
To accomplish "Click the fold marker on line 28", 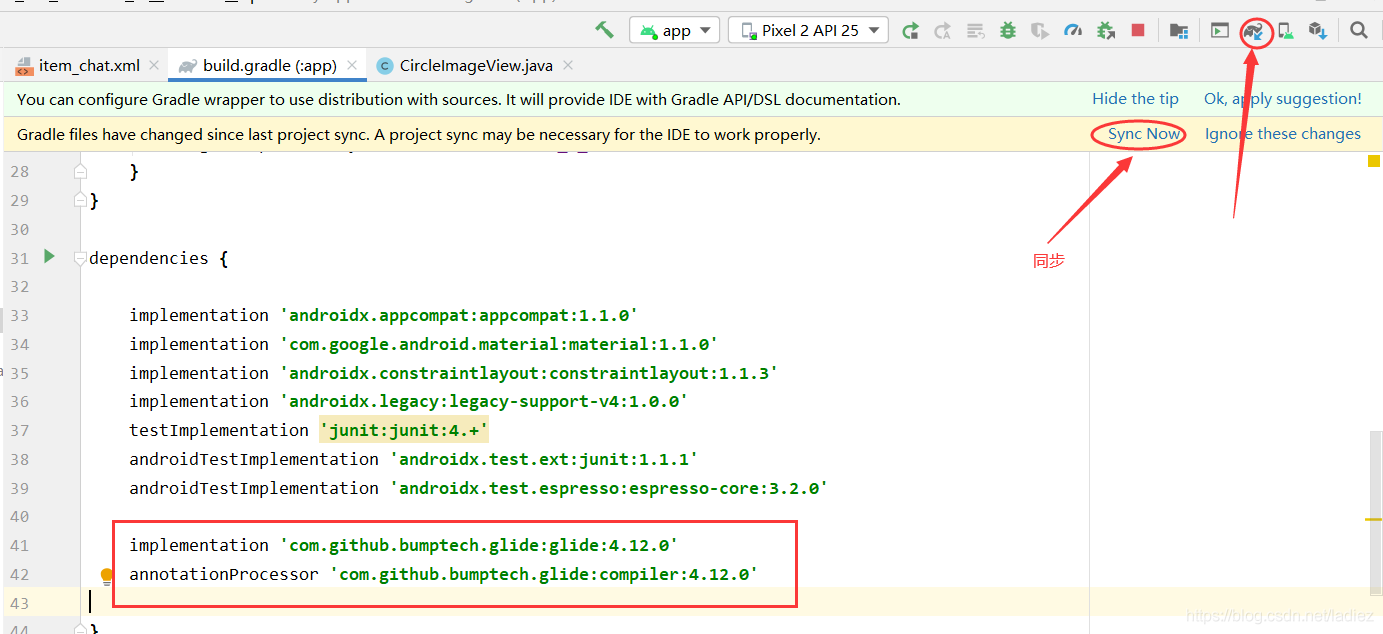I will click(x=81, y=172).
